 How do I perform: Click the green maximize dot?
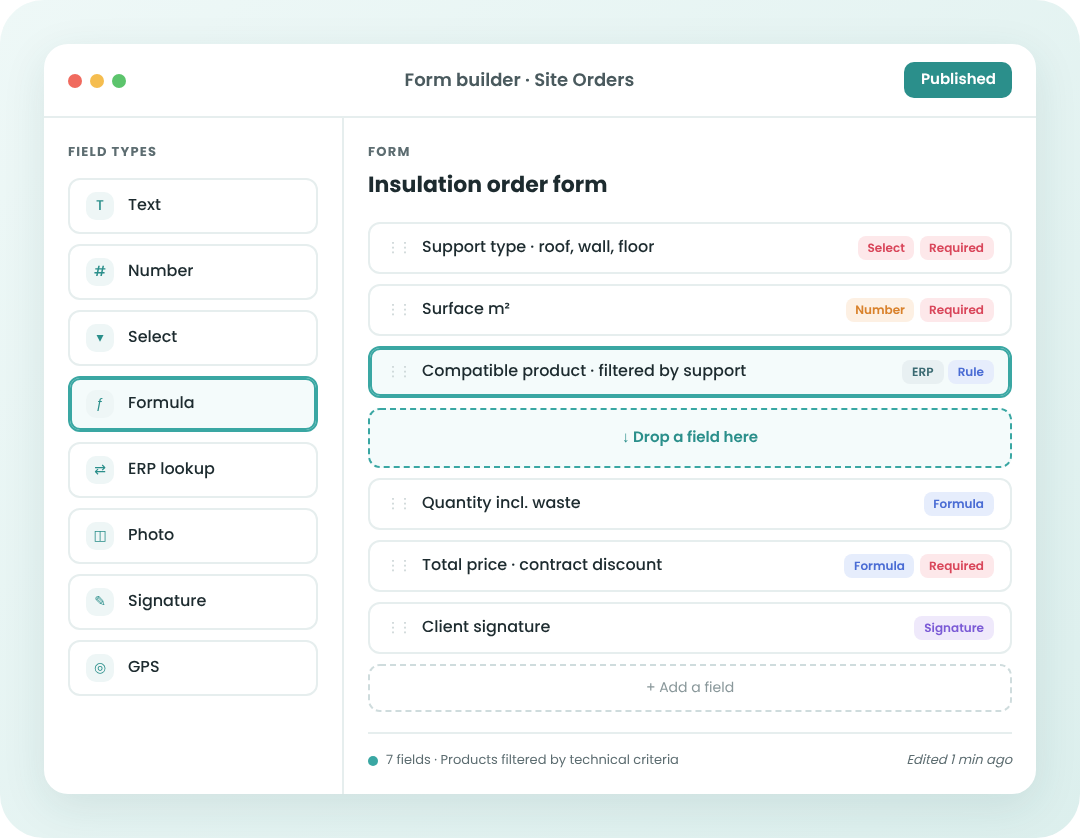[119, 81]
